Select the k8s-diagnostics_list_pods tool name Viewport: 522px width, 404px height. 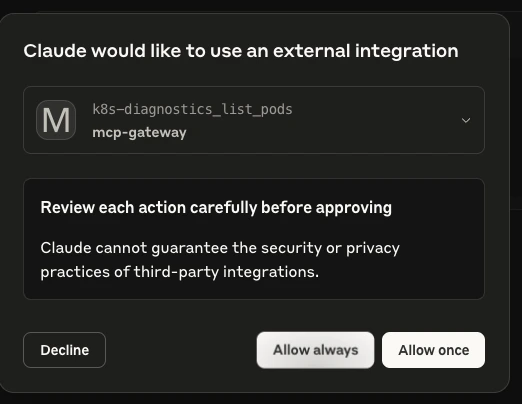192,109
